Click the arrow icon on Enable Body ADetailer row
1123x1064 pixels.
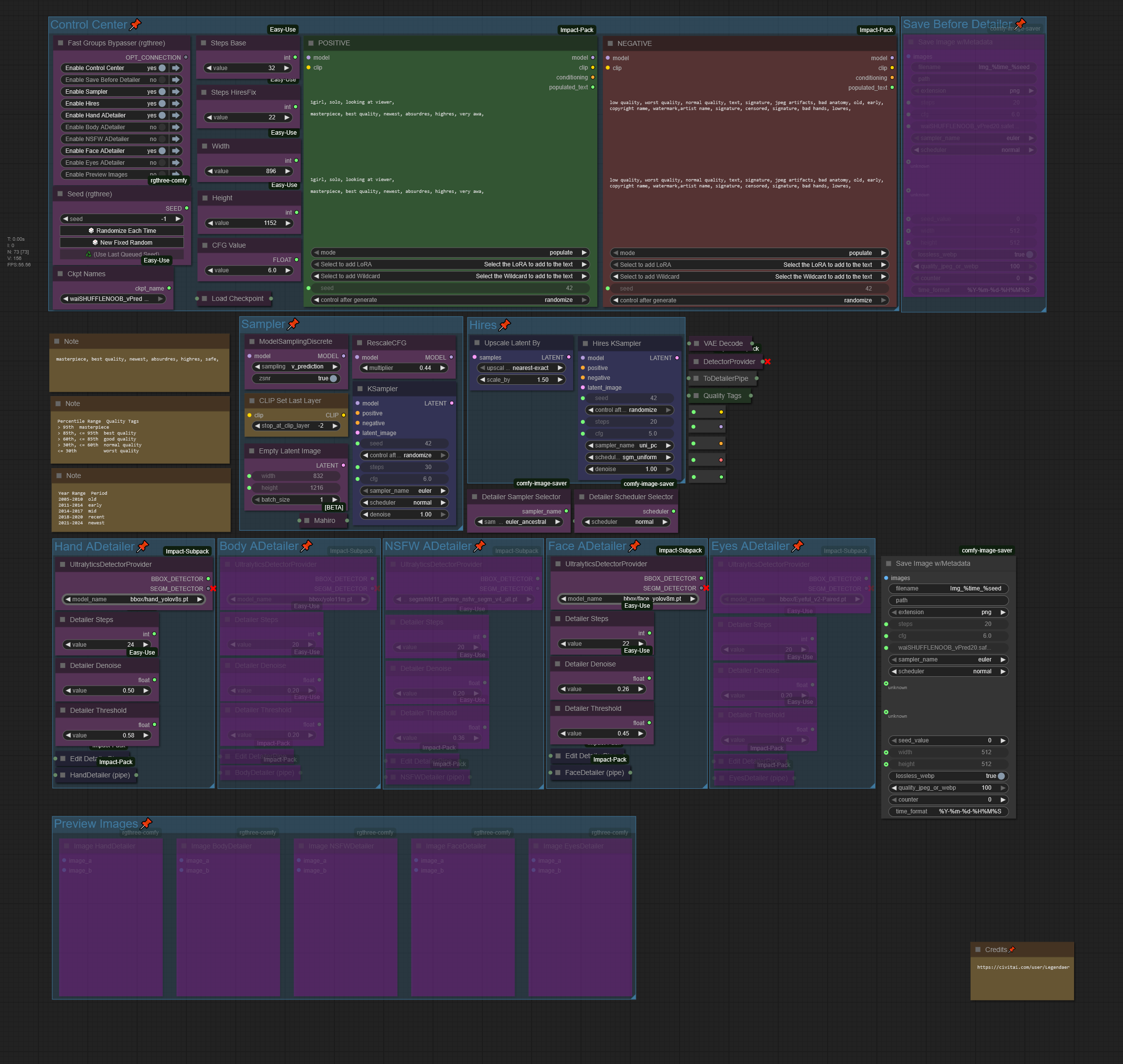point(176,128)
